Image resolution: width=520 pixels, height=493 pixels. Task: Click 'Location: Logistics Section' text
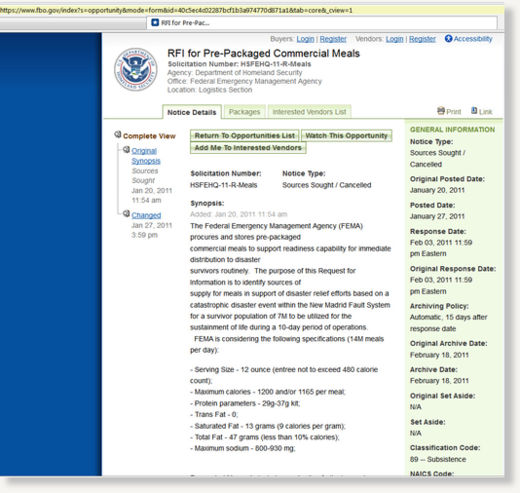pos(210,90)
